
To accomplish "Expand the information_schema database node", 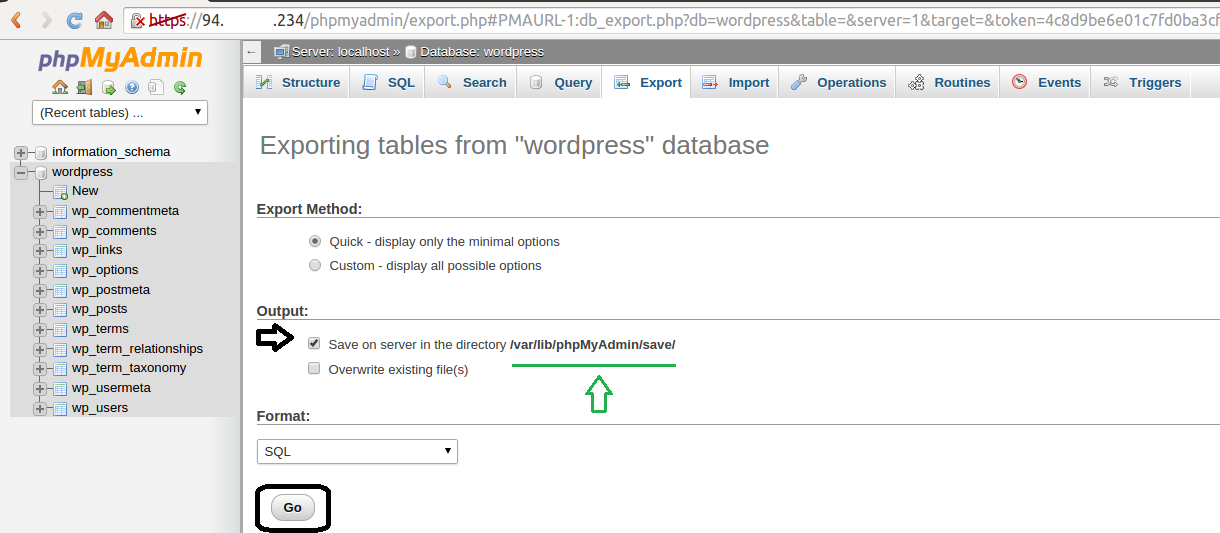I will pos(20,152).
